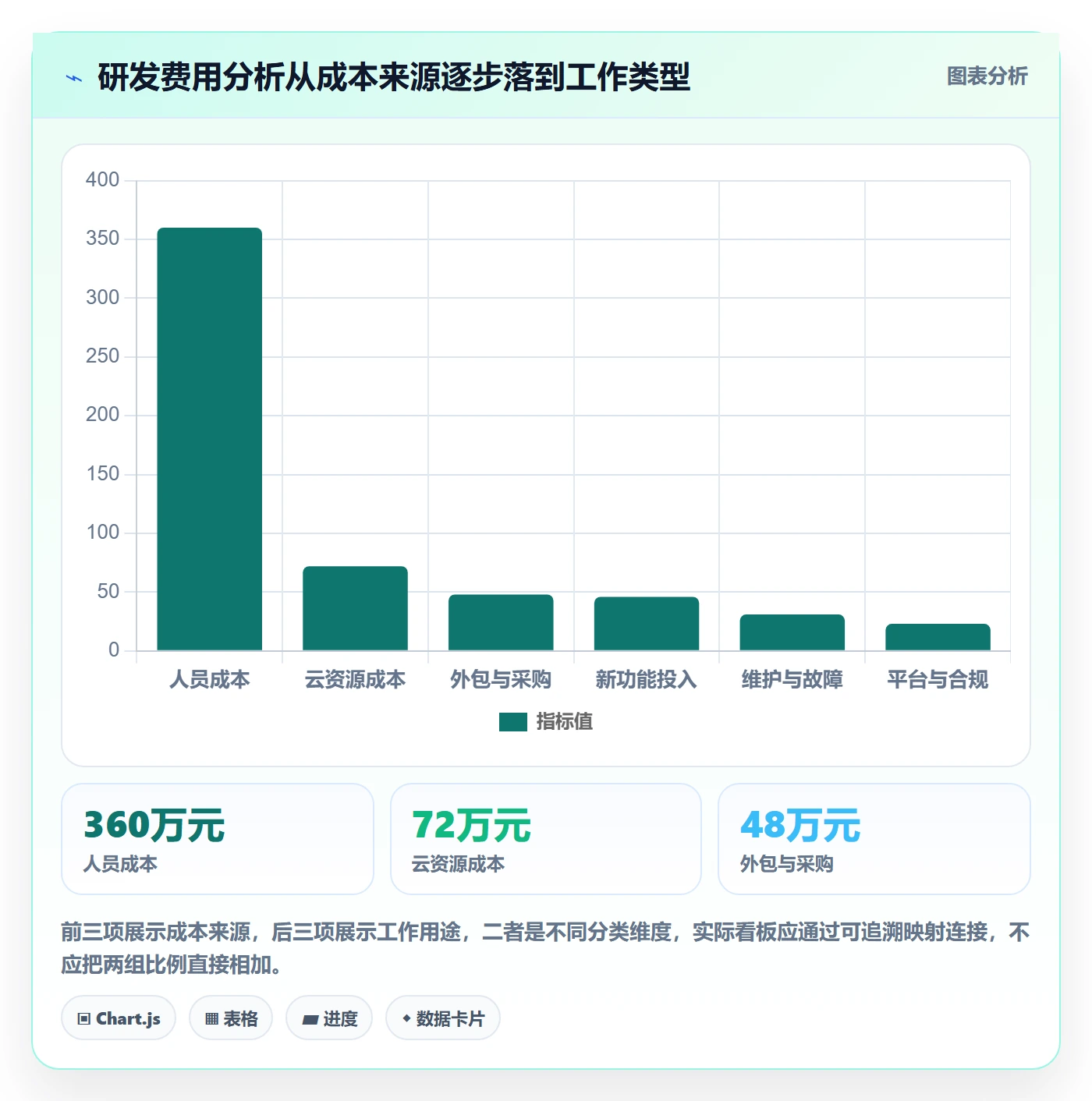1092x1101 pixels.
Task: Click the 400 y-axis tick label
Action: point(102,180)
